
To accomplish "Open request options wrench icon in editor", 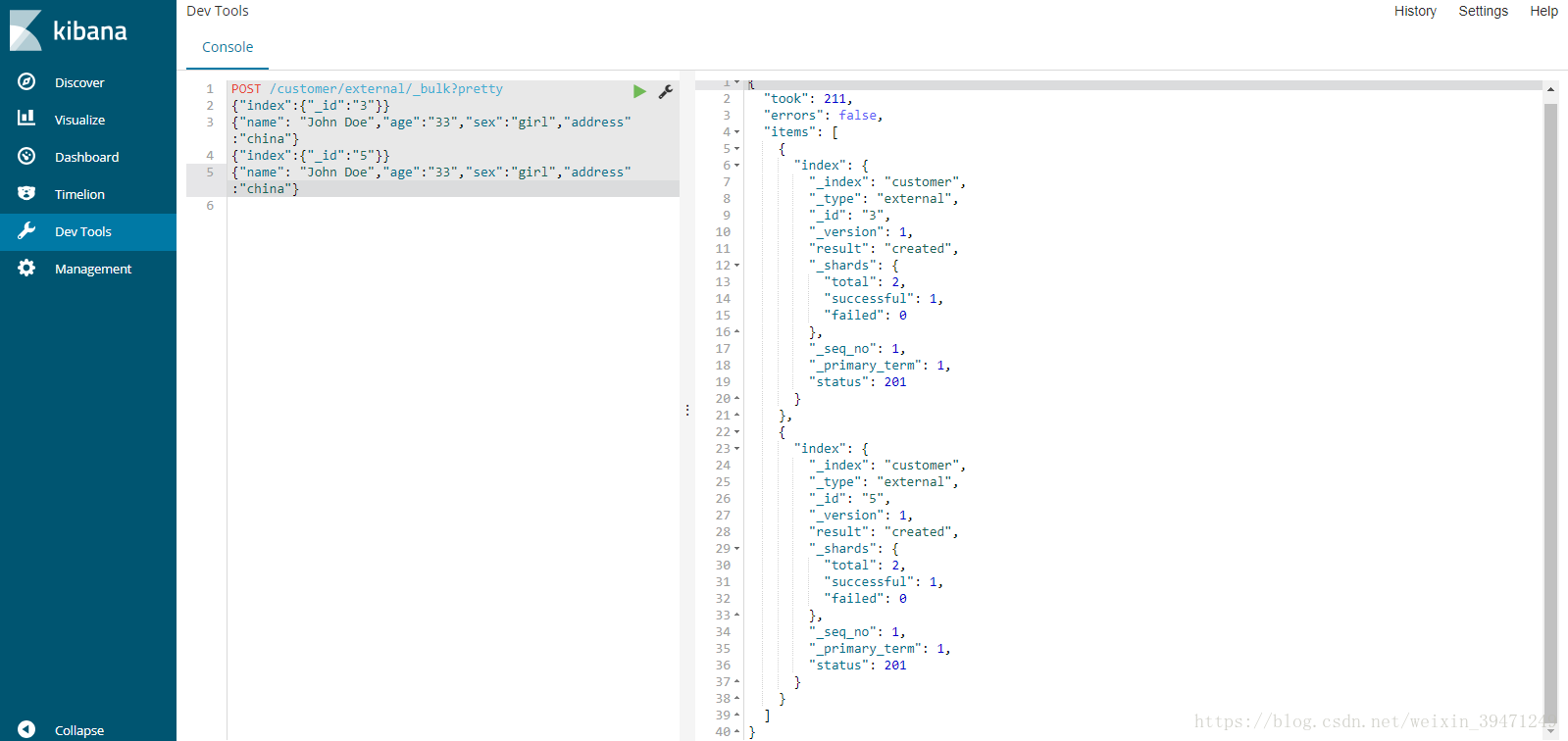I will pos(666,91).
